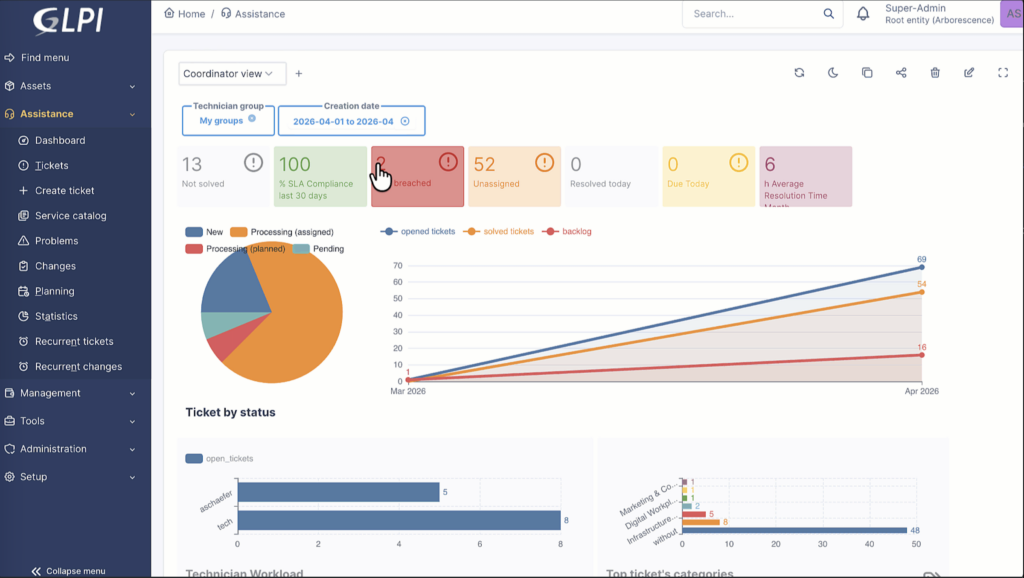Click the Problems warning triangle icon
The width and height of the screenshot is (1024, 578).
point(24,241)
